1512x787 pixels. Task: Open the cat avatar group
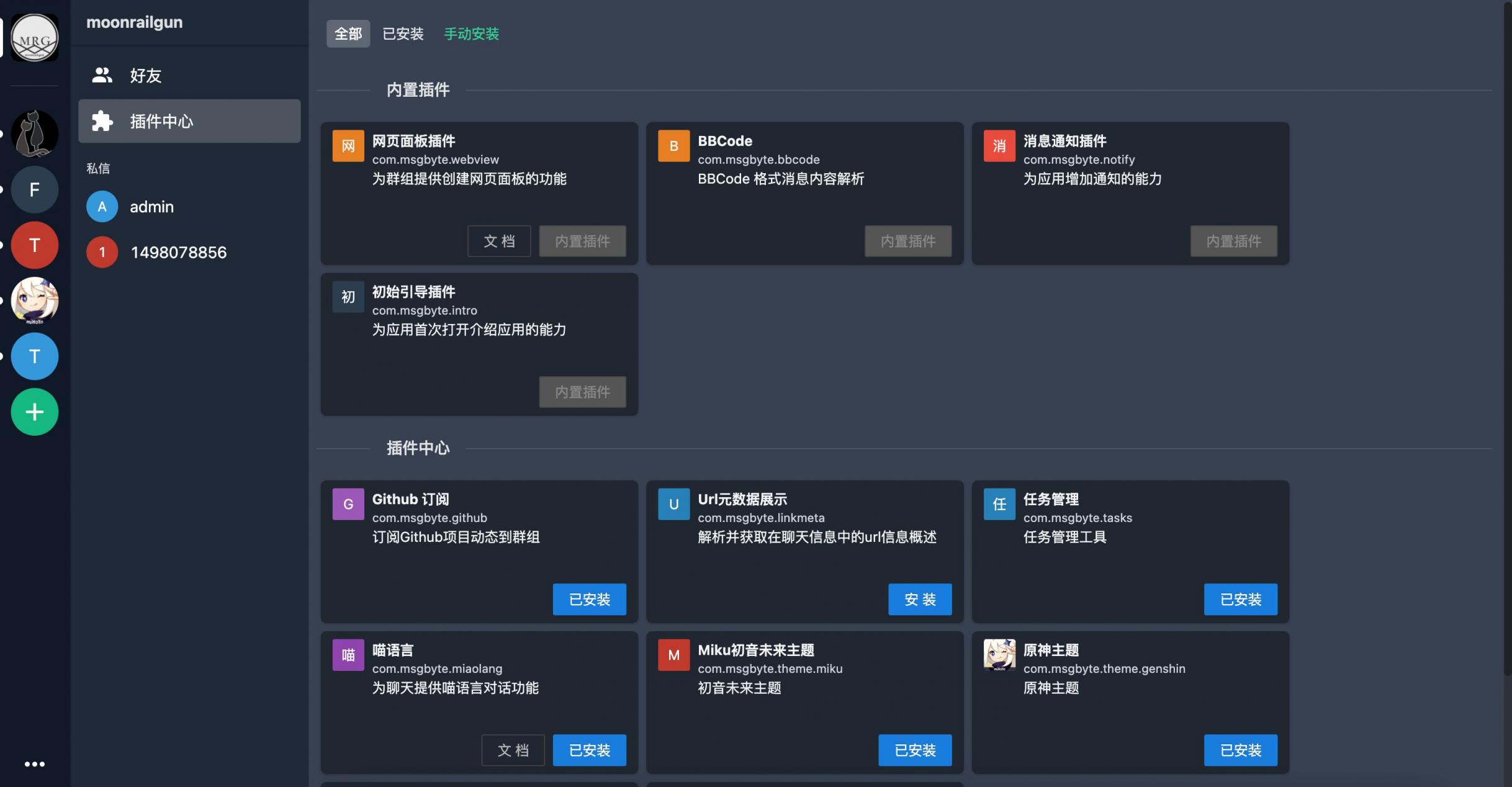[35, 133]
